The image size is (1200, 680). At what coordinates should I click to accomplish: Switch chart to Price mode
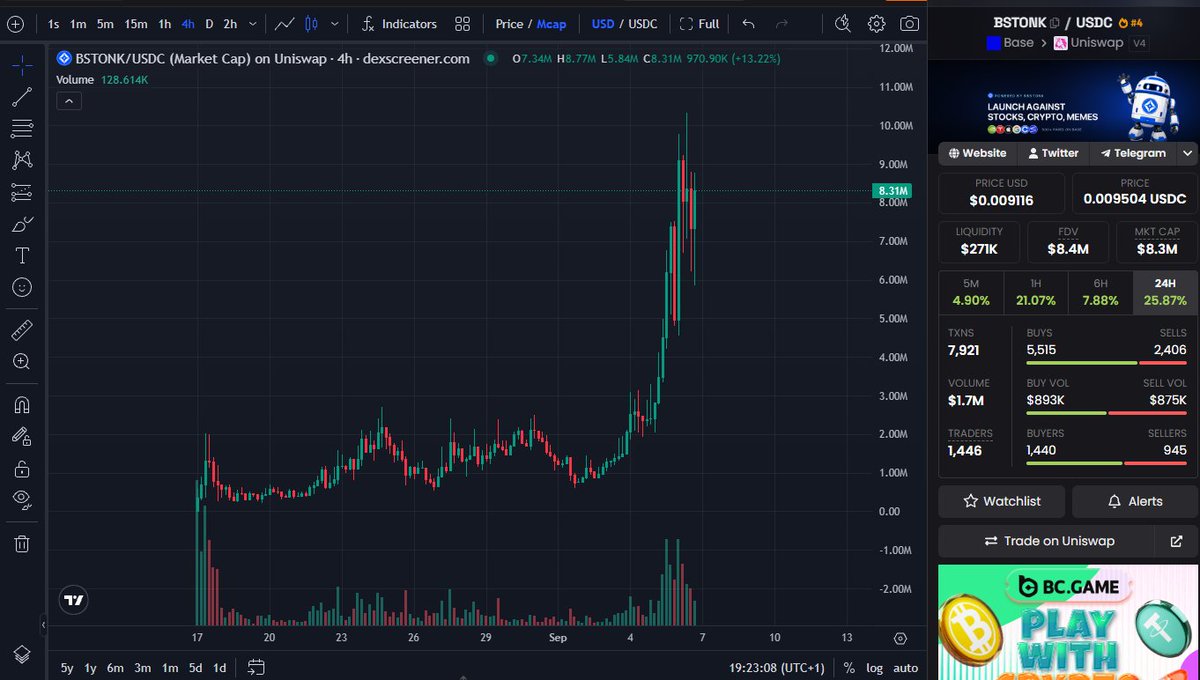(509, 23)
